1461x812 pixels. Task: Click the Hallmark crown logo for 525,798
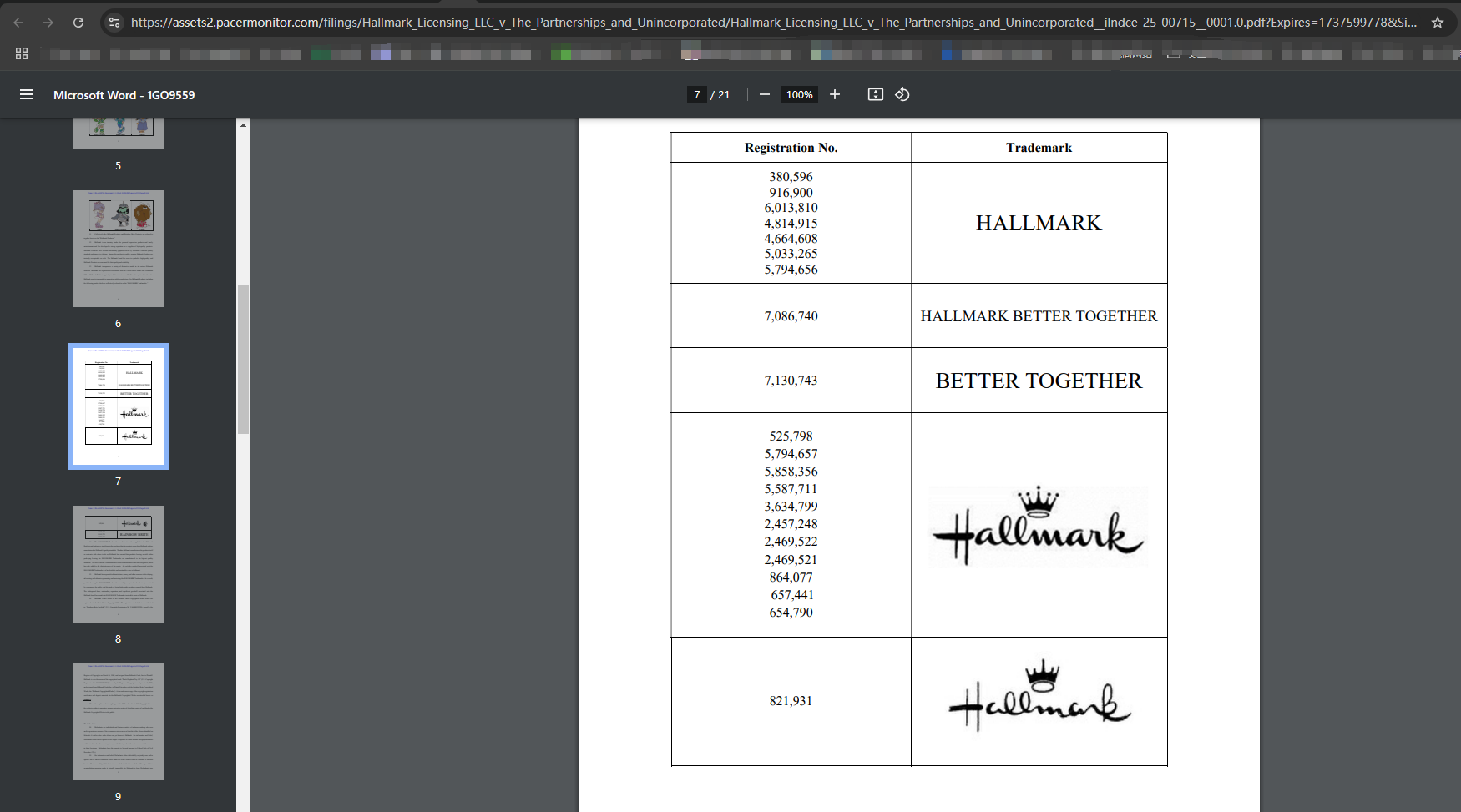1038,526
